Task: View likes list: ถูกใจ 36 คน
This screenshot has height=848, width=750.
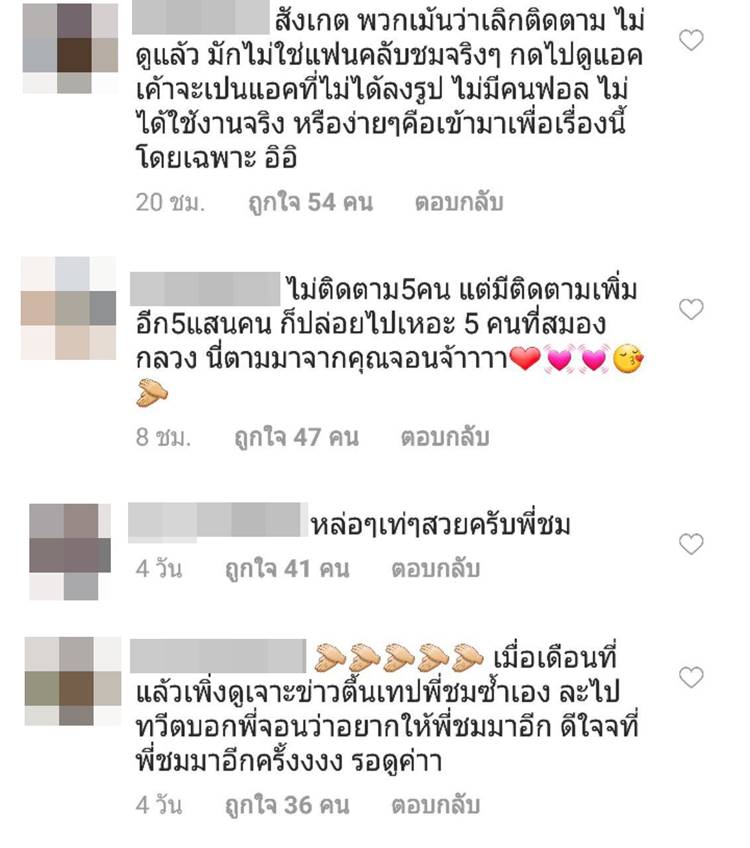Action: click(x=288, y=806)
